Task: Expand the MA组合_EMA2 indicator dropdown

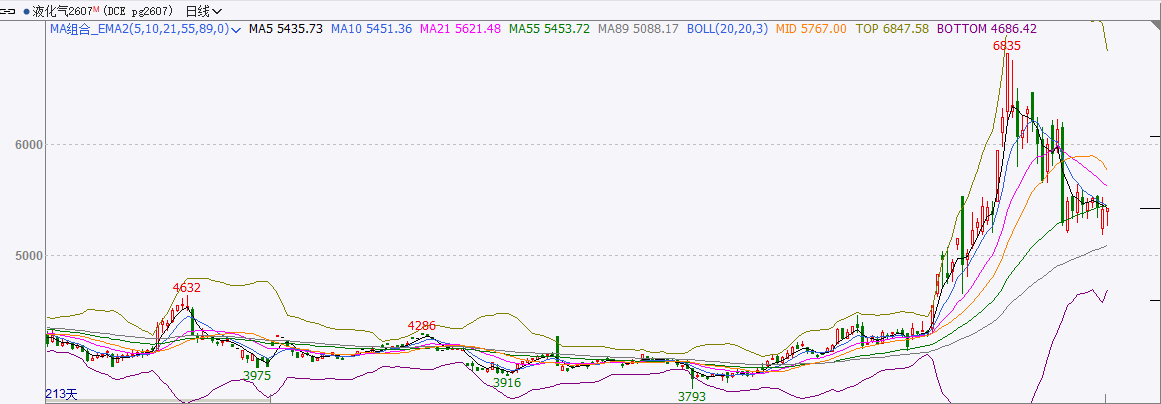Action: (236, 30)
